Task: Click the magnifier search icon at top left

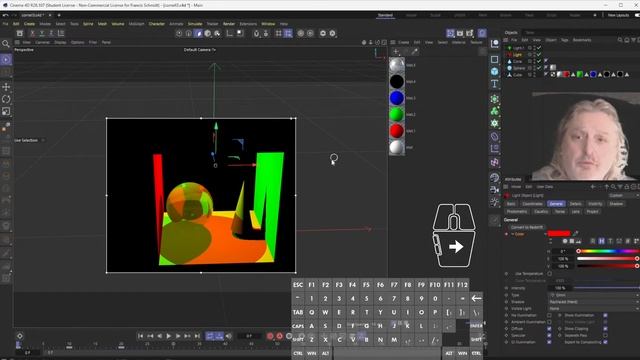Action: pos(6,44)
